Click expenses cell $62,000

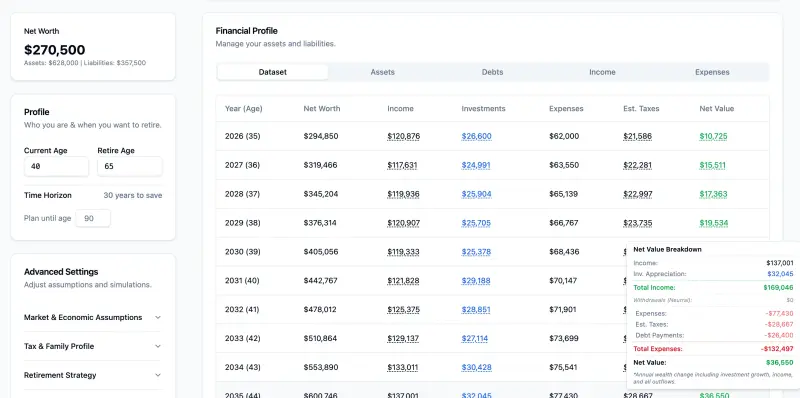pyautogui.click(x=564, y=136)
